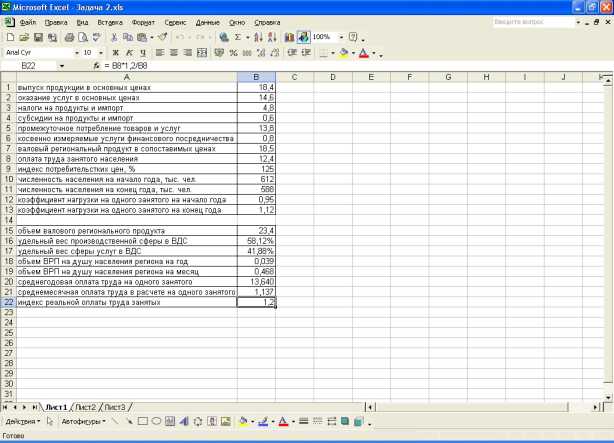The width and height of the screenshot is (614, 443).
Task: Click the Print icon in the toolbar
Action: point(70,37)
